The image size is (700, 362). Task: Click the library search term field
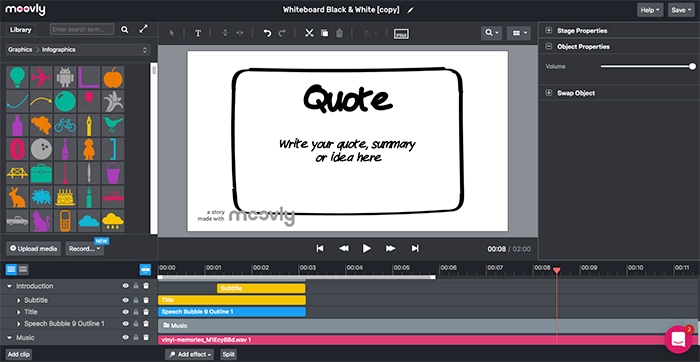point(82,29)
